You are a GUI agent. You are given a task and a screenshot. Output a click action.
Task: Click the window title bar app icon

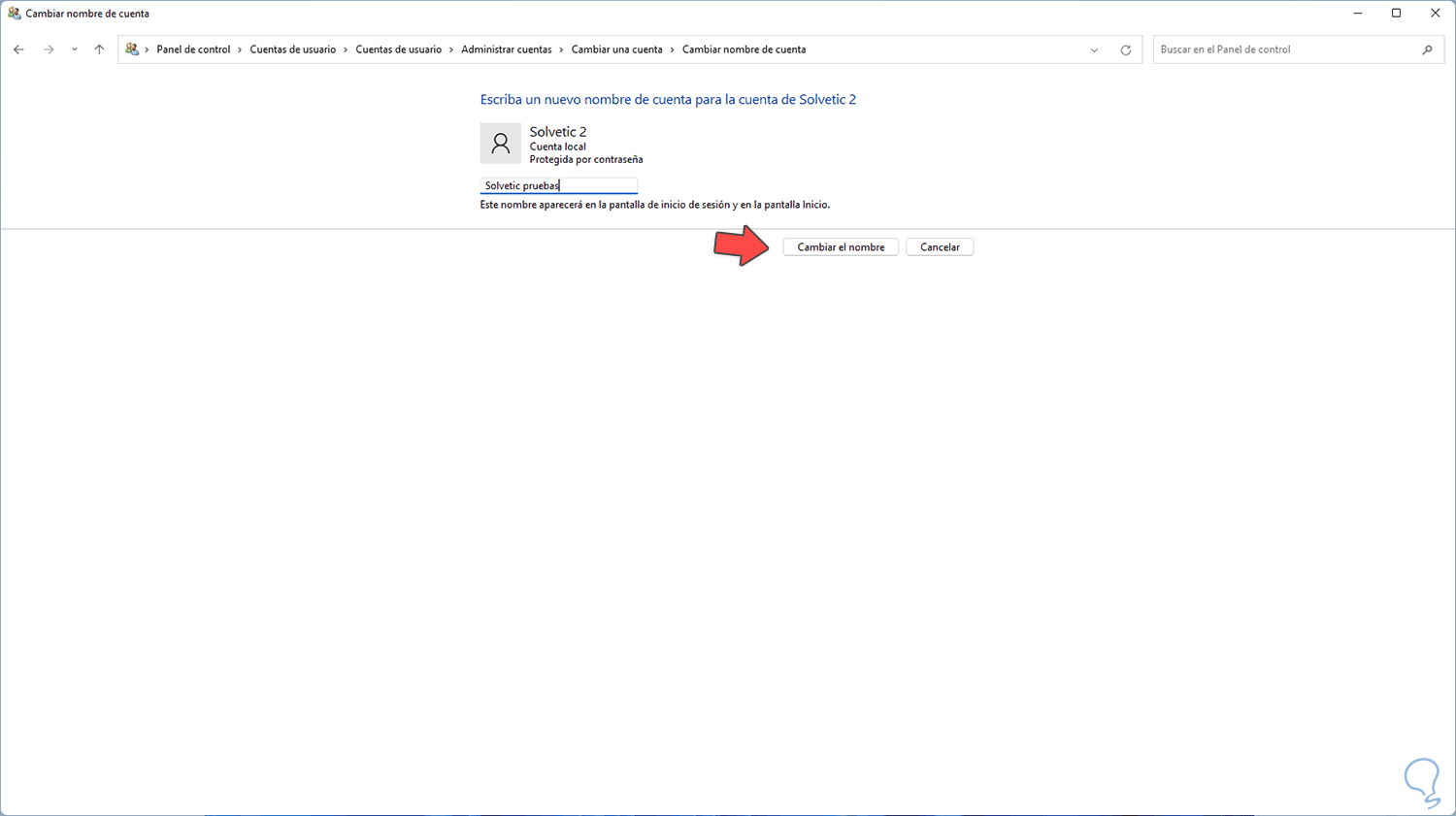point(14,14)
